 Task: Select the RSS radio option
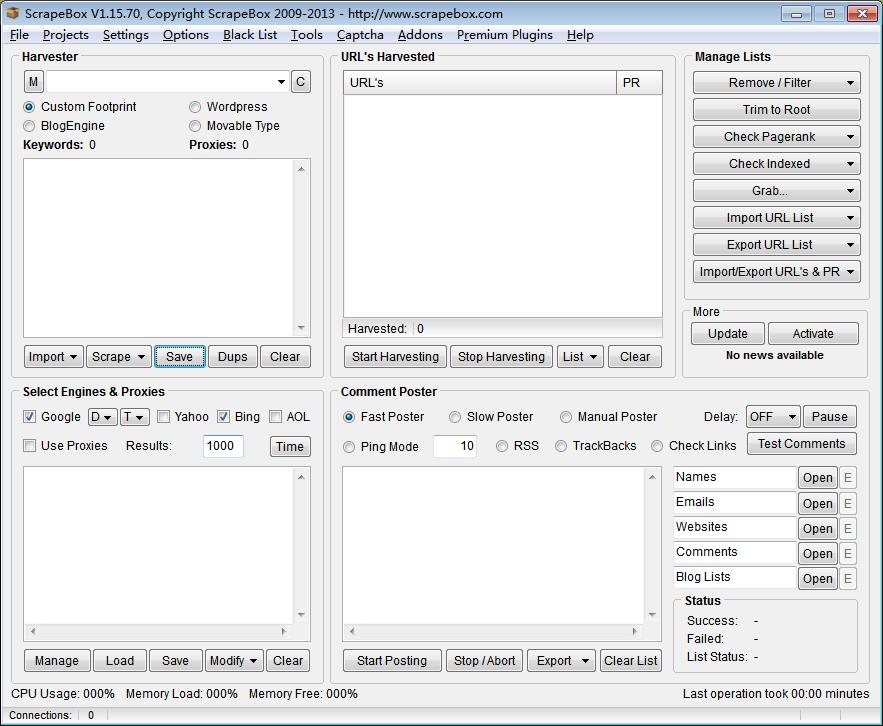tap(502, 446)
